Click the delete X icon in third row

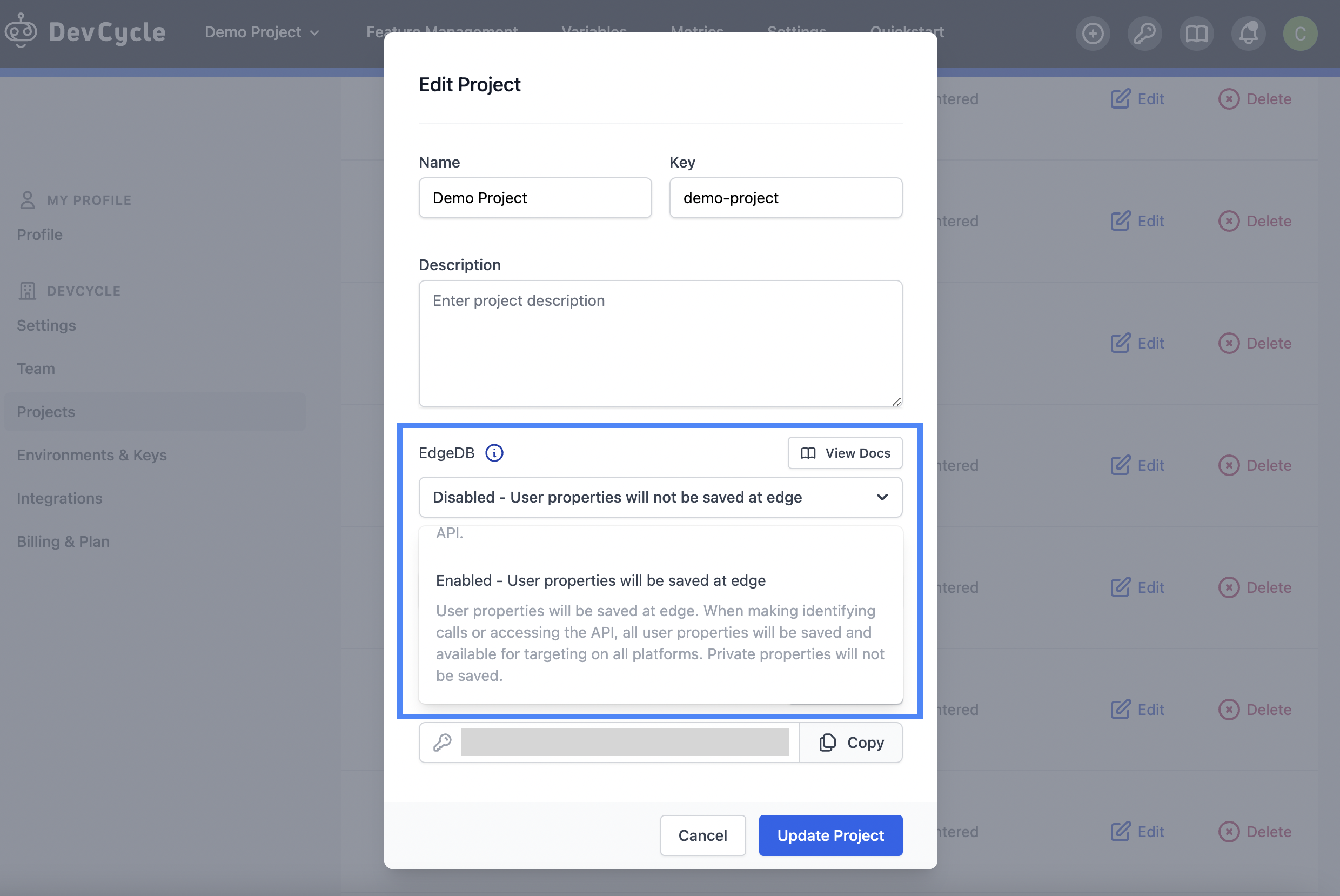click(x=1229, y=343)
